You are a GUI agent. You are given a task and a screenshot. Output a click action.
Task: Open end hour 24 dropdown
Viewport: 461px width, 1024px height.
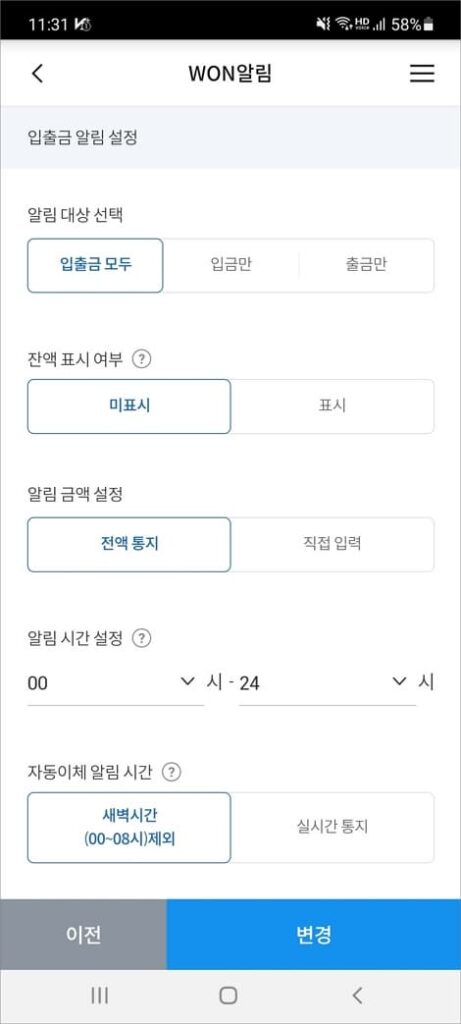(327, 683)
